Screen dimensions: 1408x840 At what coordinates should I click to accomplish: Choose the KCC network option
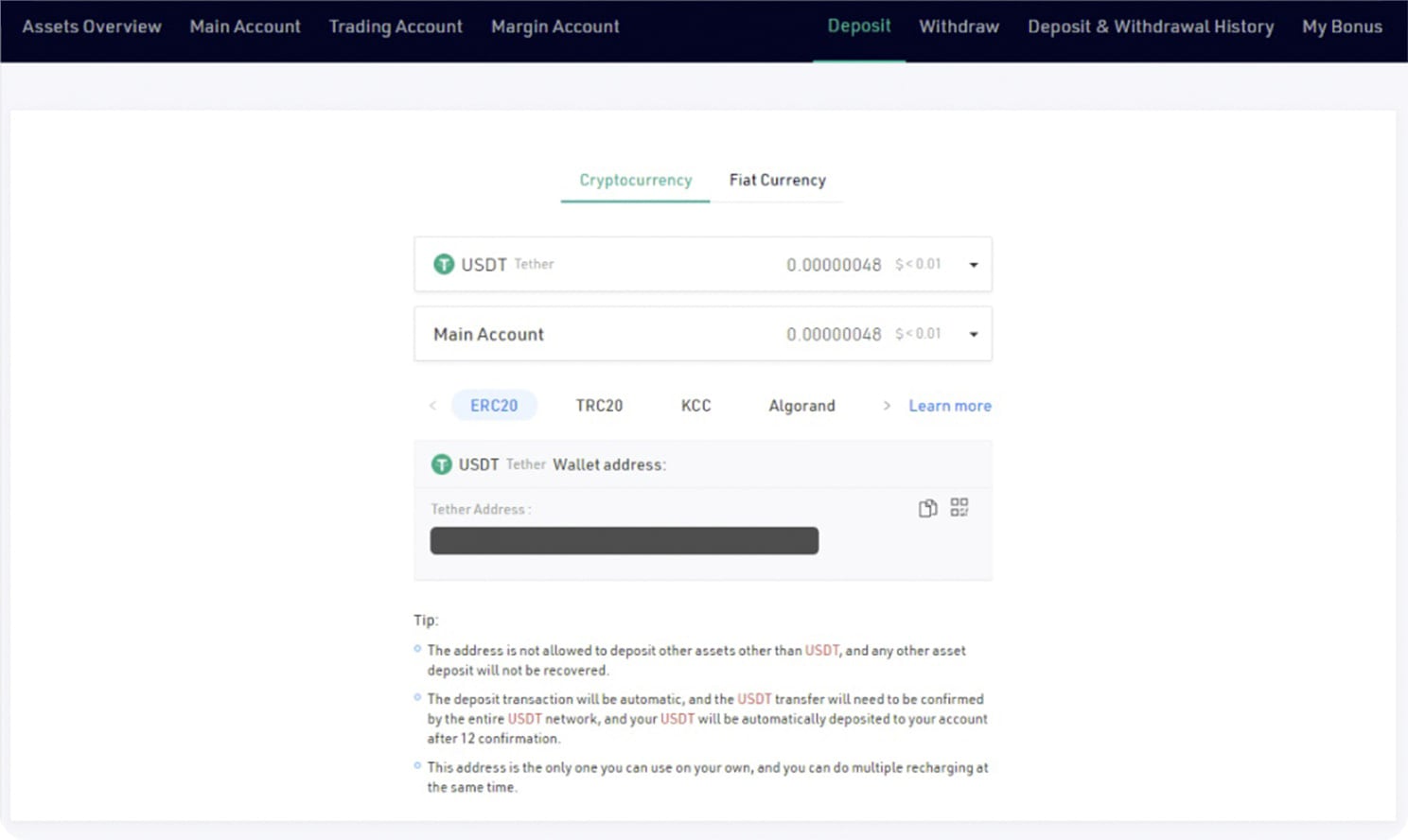point(695,406)
